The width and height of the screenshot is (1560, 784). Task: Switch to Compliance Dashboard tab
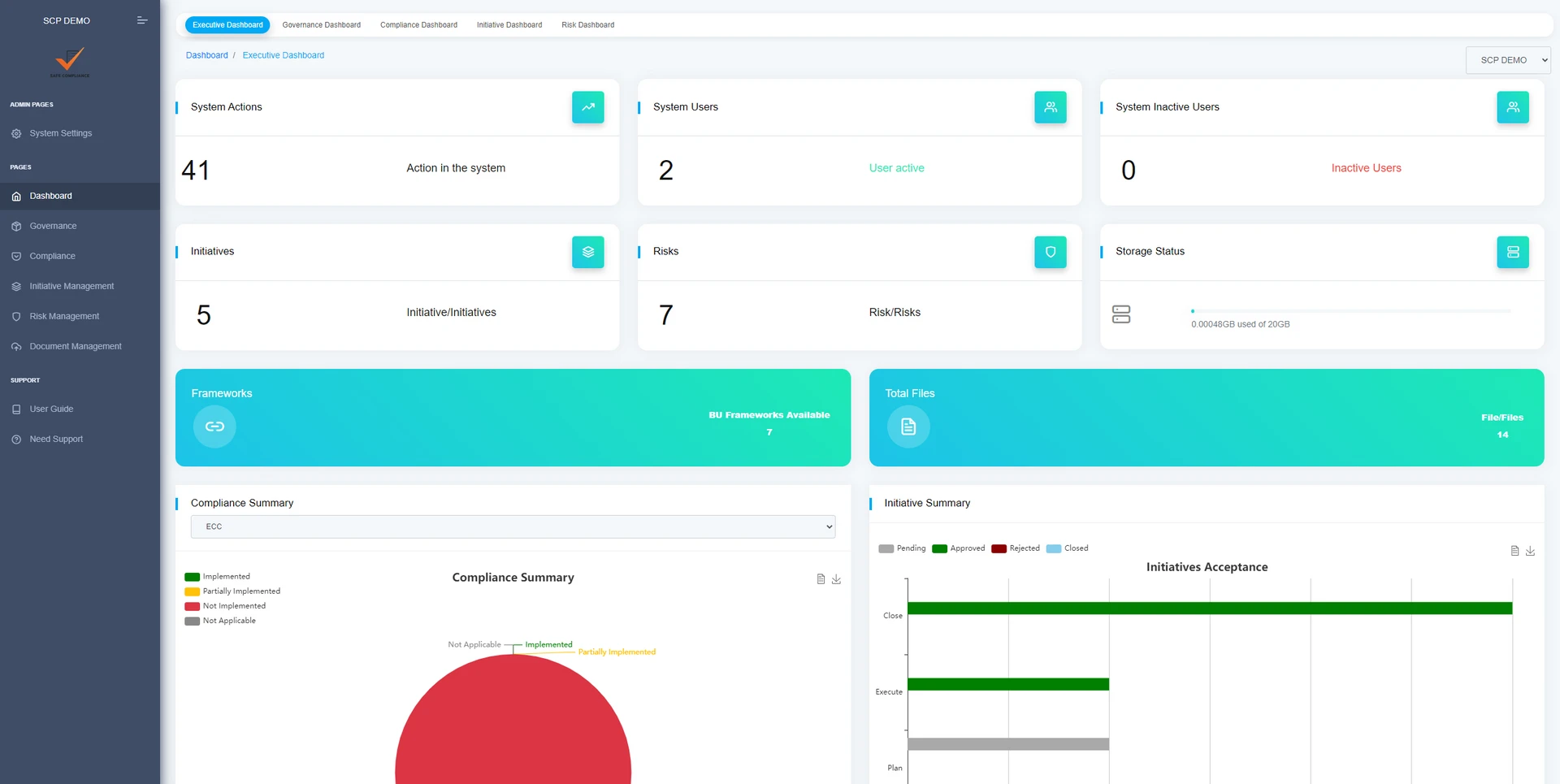coord(418,25)
